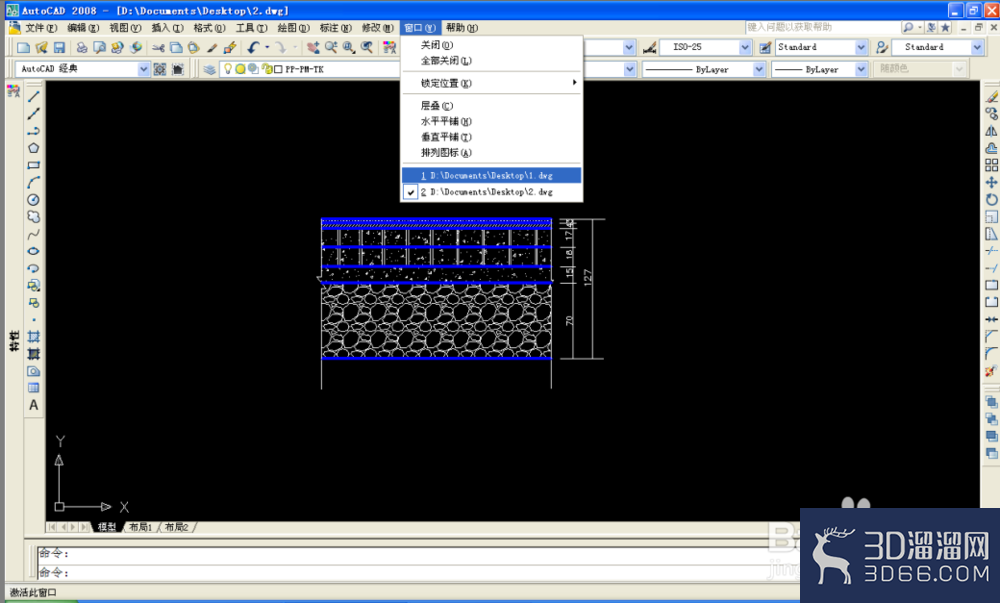Screen dimensions: 1000x603
Task: Select the Multiline Text tool A
Action: pos(34,405)
